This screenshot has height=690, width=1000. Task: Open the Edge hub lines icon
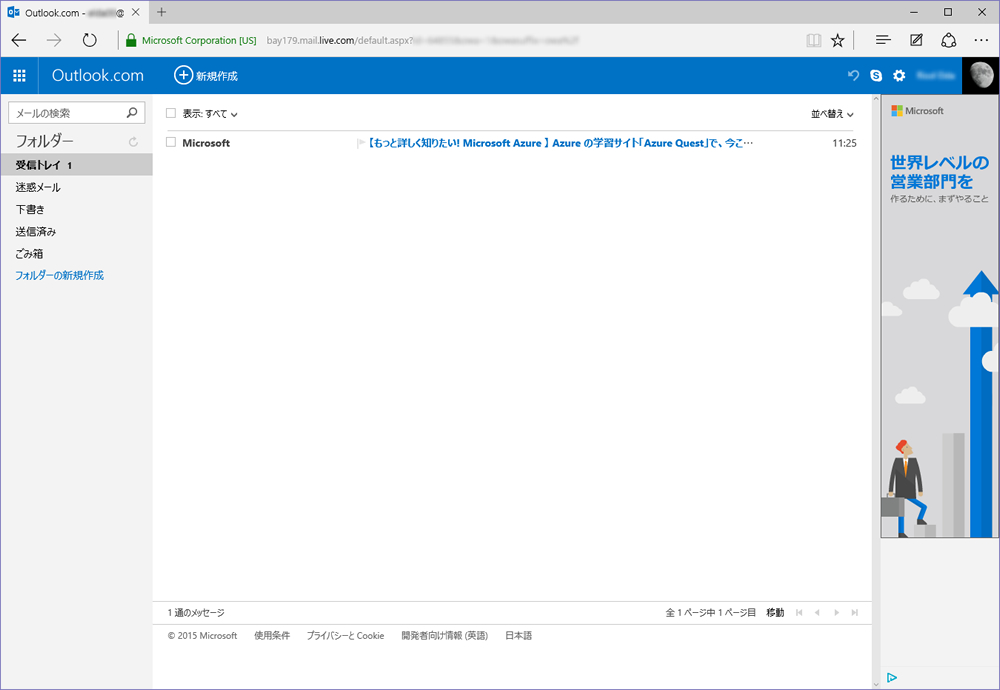(883, 40)
